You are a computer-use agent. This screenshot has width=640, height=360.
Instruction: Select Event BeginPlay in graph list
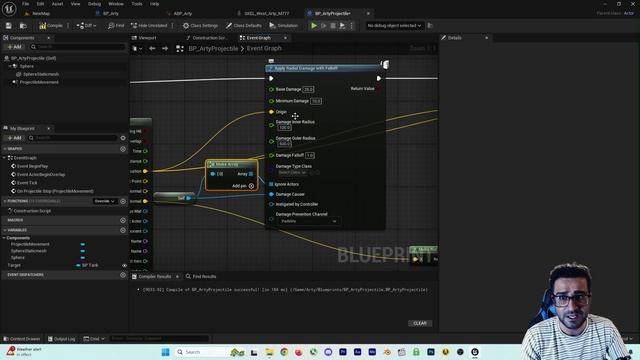tap(32, 166)
